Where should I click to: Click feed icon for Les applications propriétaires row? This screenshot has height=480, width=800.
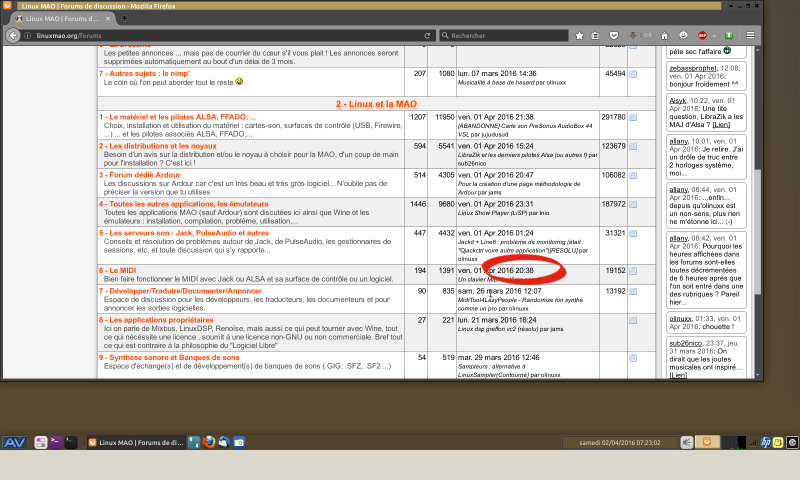[632, 319]
